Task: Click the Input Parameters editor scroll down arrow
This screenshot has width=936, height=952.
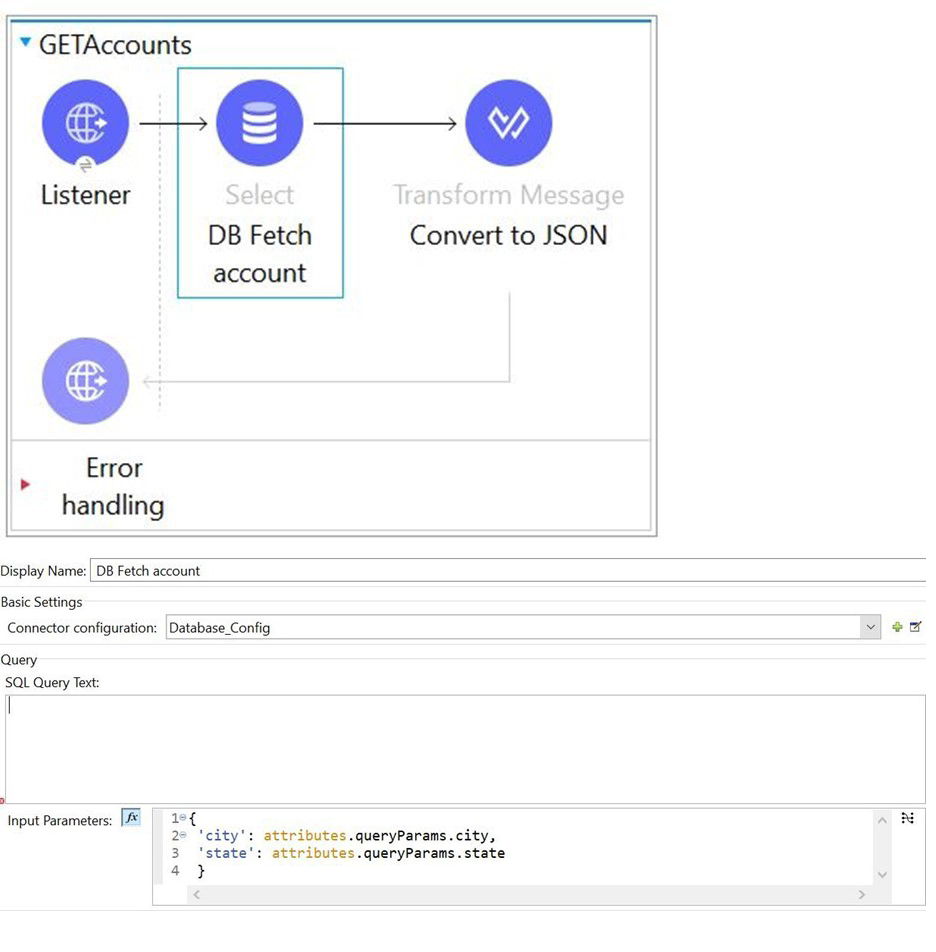Action: click(x=882, y=874)
